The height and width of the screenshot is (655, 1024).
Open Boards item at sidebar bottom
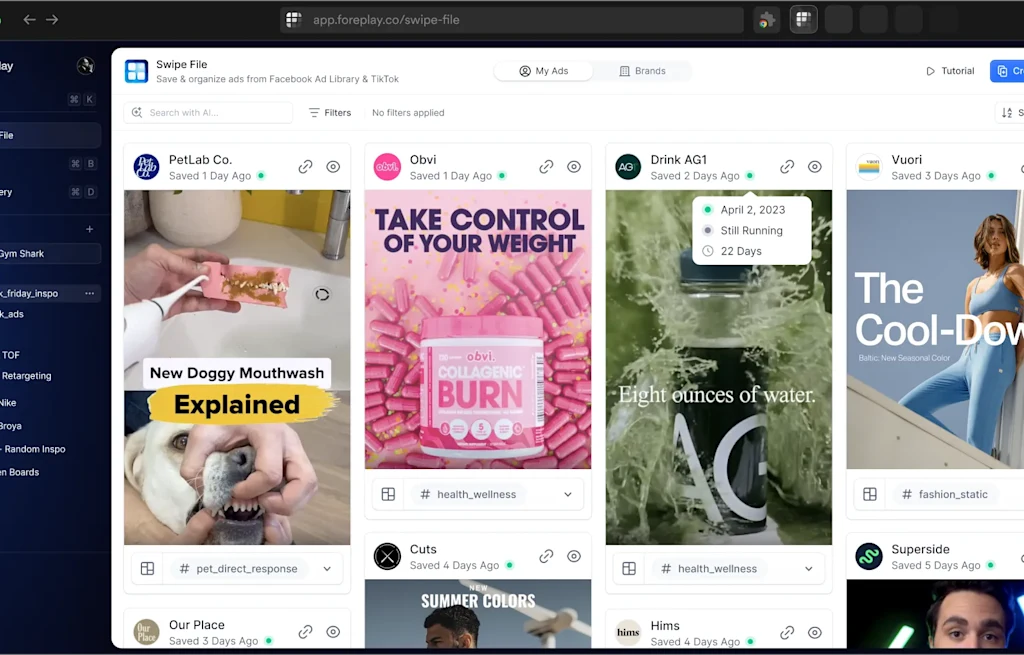pyautogui.click(x=20, y=472)
